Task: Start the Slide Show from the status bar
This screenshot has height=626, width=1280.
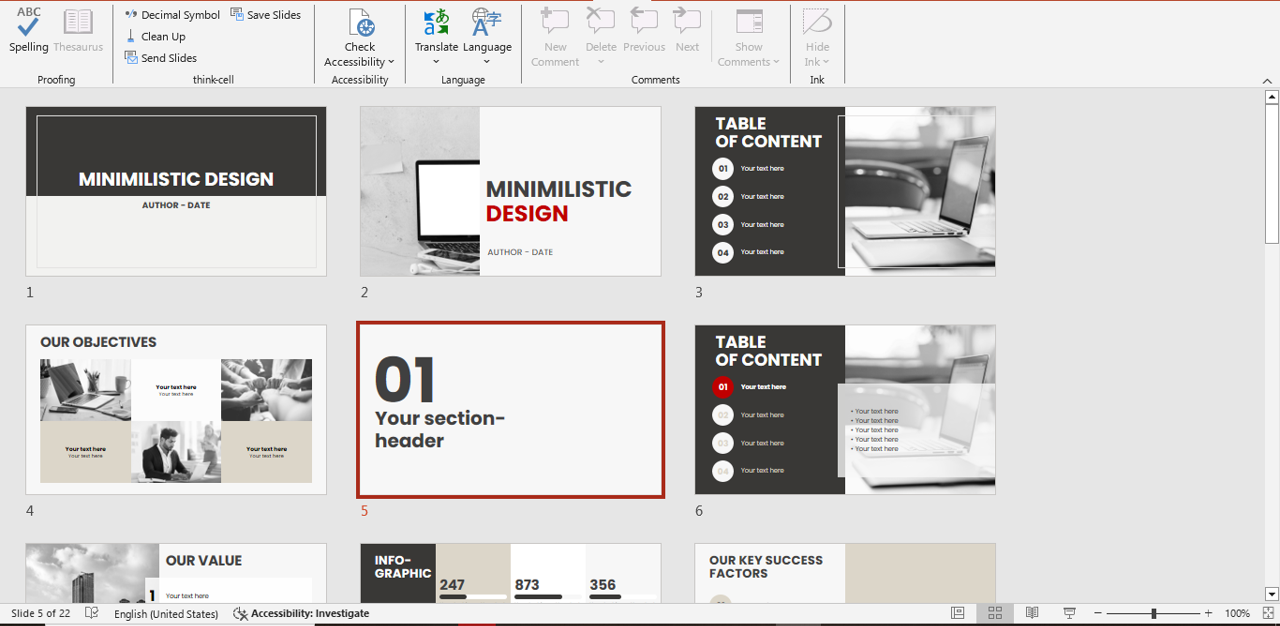Action: tap(1069, 613)
